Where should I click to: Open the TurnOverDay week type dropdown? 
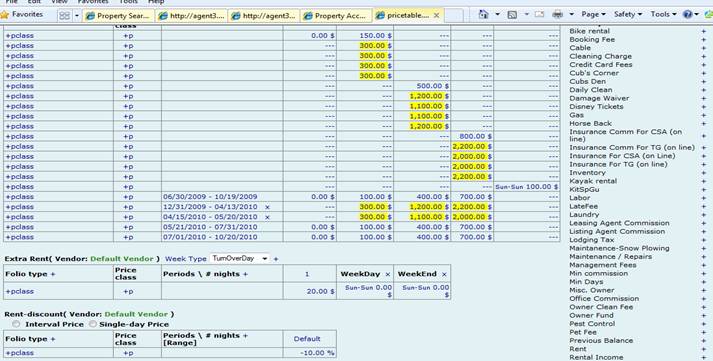[x=240, y=258]
